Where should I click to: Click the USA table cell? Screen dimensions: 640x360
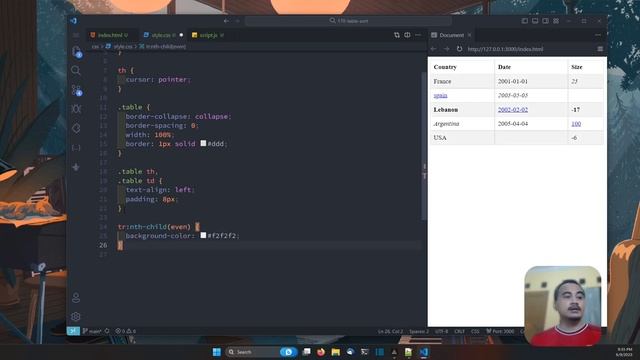(x=462, y=138)
